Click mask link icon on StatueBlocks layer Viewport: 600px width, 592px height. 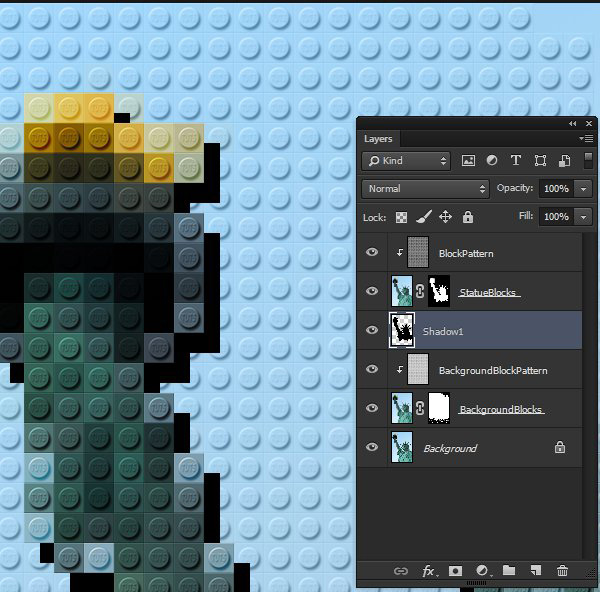tap(420, 291)
